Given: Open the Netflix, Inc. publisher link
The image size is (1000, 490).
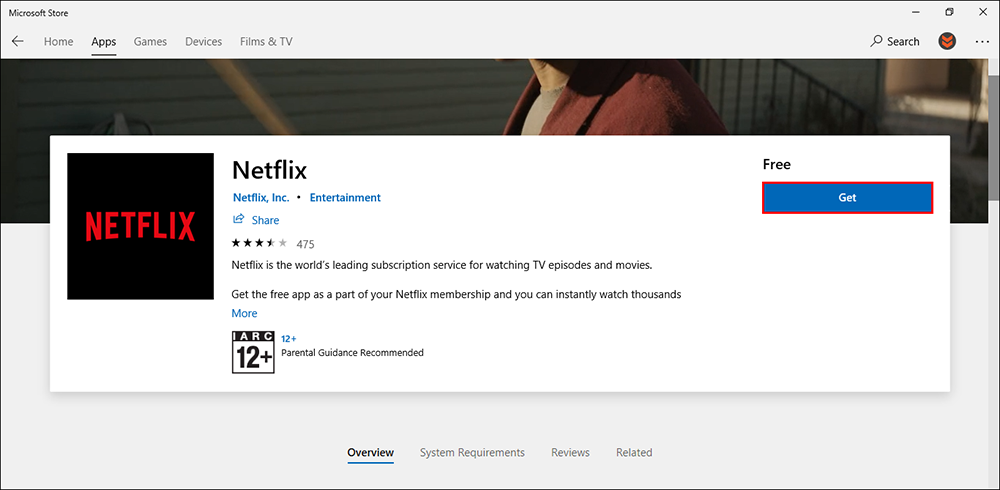Looking at the screenshot, I should point(261,198).
